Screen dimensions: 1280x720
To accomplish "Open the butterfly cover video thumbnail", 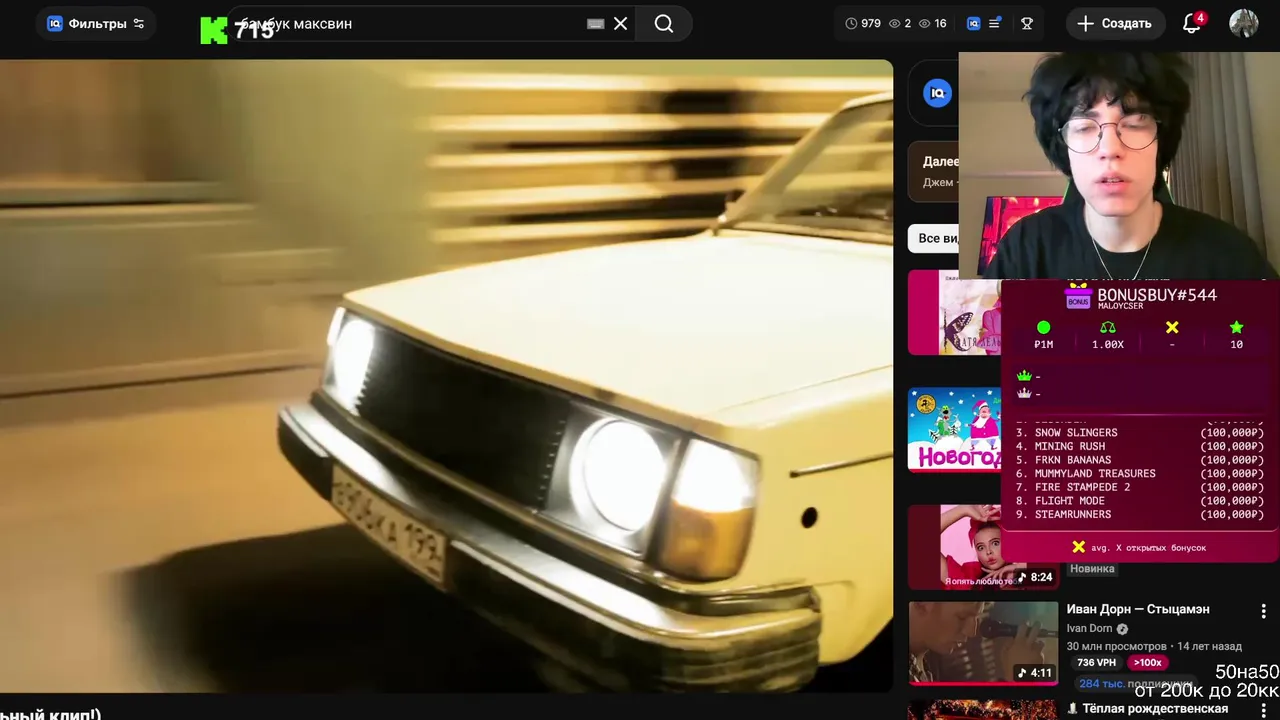I will coord(953,312).
